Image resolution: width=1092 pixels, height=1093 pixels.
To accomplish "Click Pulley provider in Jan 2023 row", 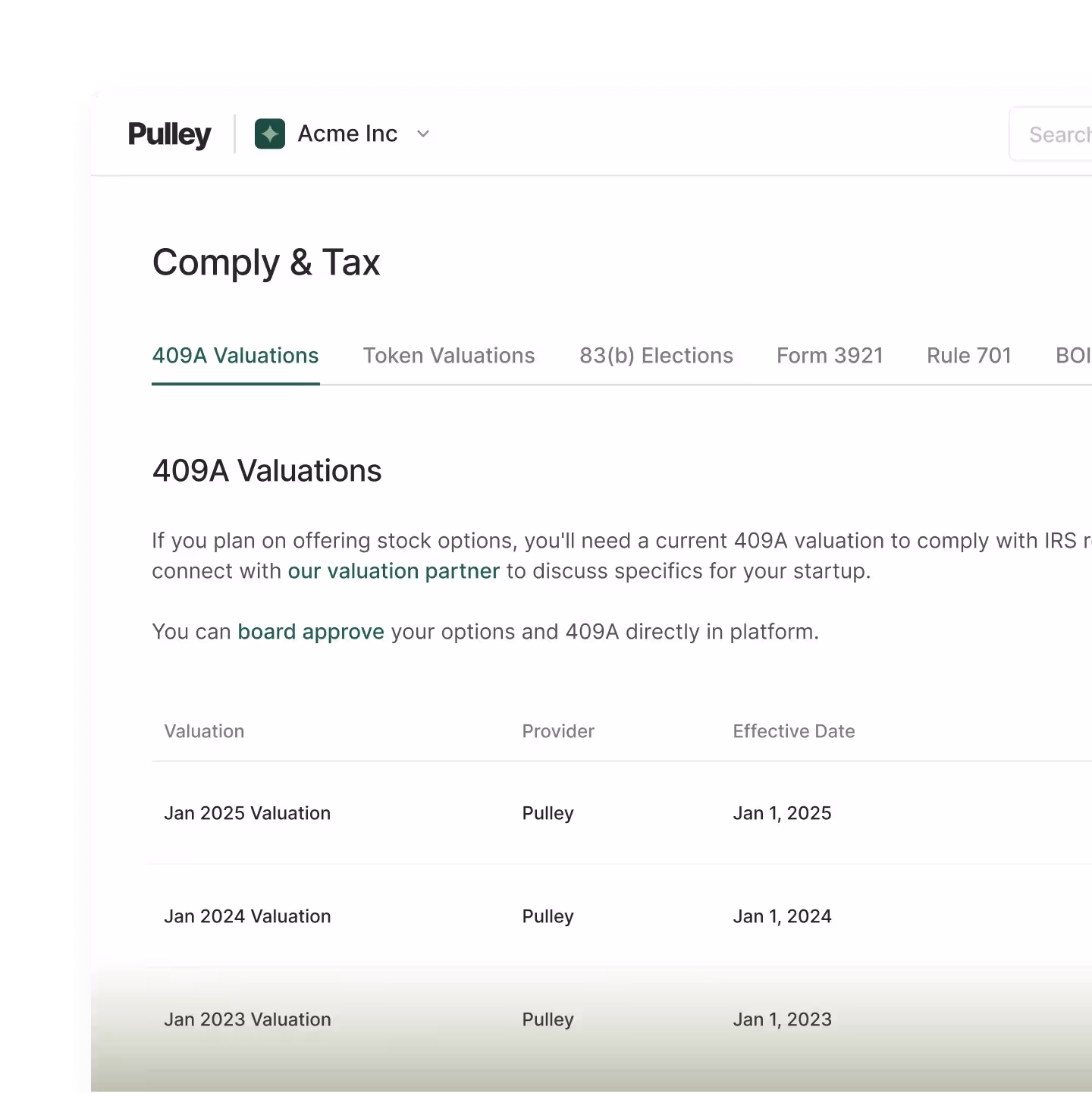I will 548,1019.
